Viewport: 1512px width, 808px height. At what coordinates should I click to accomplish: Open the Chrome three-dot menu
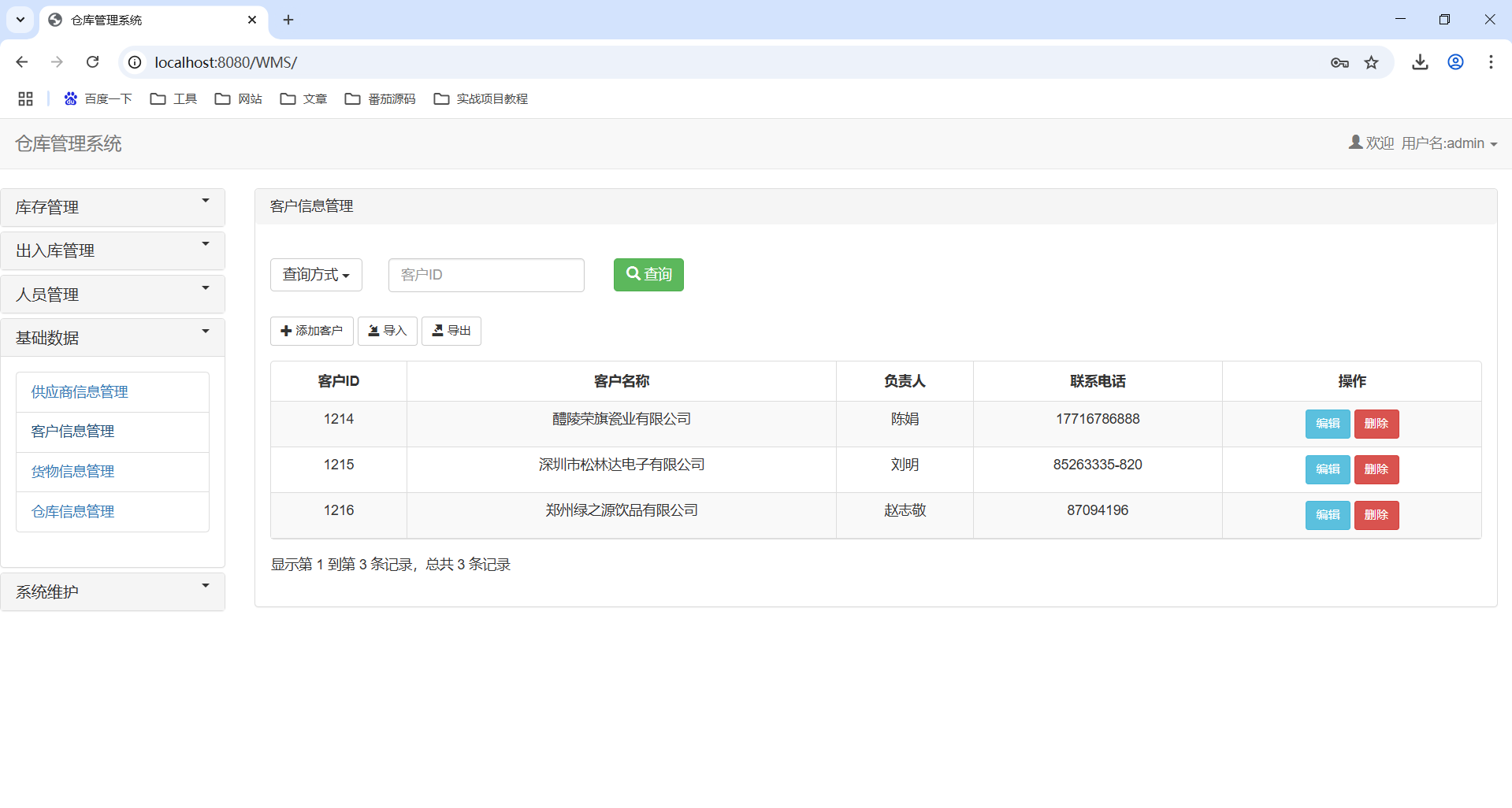[x=1491, y=62]
